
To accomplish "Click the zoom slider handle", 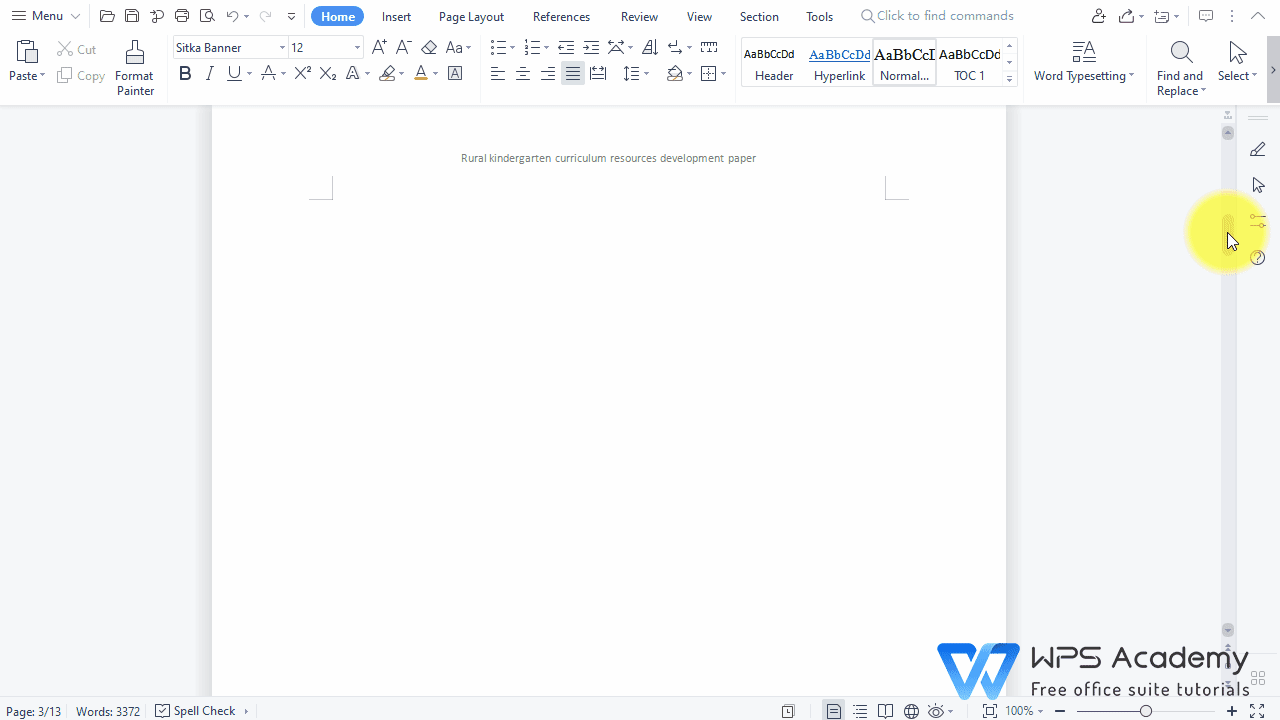I will coord(1146,711).
